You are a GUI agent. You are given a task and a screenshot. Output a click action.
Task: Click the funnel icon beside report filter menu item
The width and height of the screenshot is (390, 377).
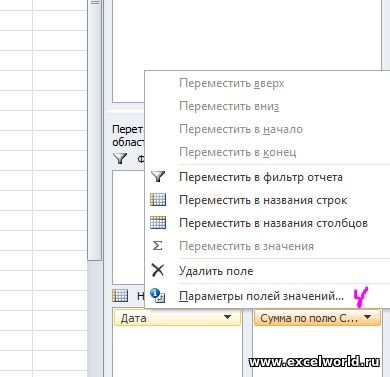click(x=158, y=176)
